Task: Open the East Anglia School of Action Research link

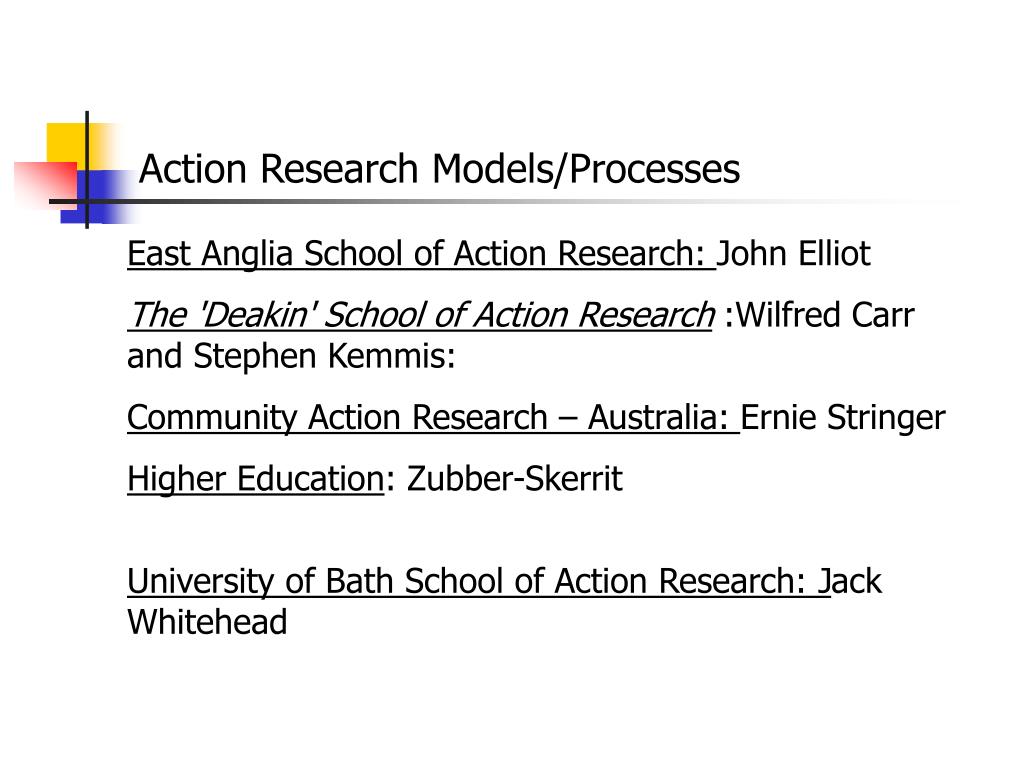Action: click(421, 253)
